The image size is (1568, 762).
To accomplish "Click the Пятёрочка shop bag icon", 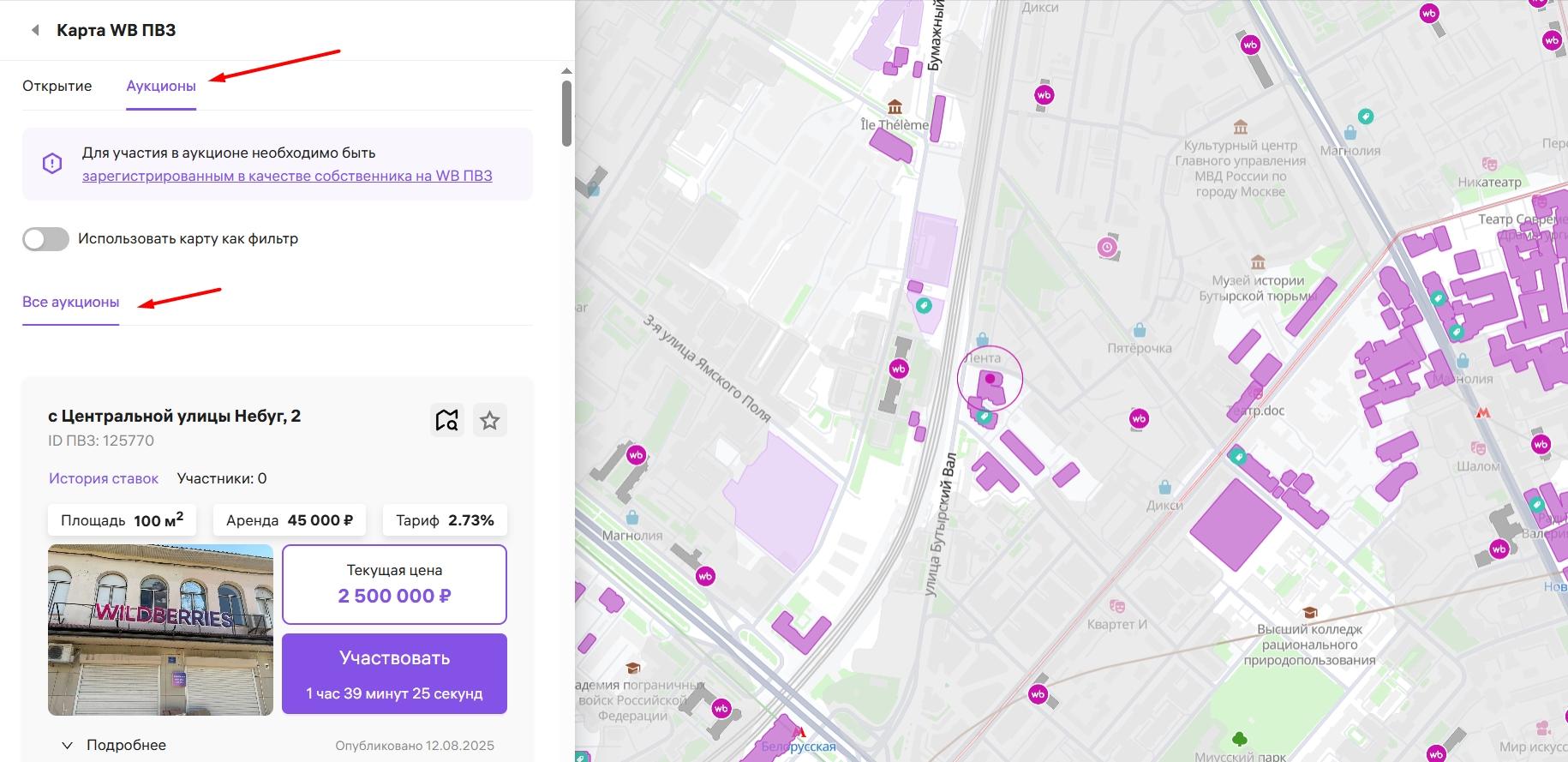I will [x=1140, y=330].
